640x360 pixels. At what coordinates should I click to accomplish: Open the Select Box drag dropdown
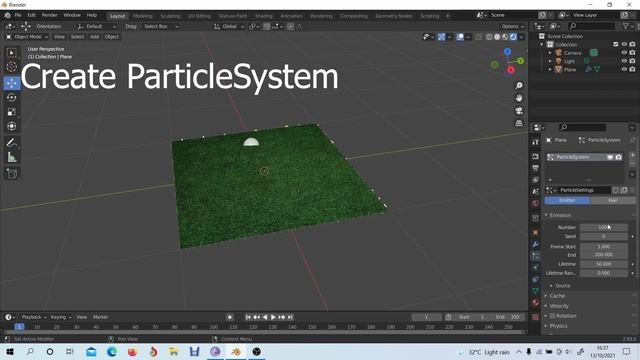tap(161, 27)
